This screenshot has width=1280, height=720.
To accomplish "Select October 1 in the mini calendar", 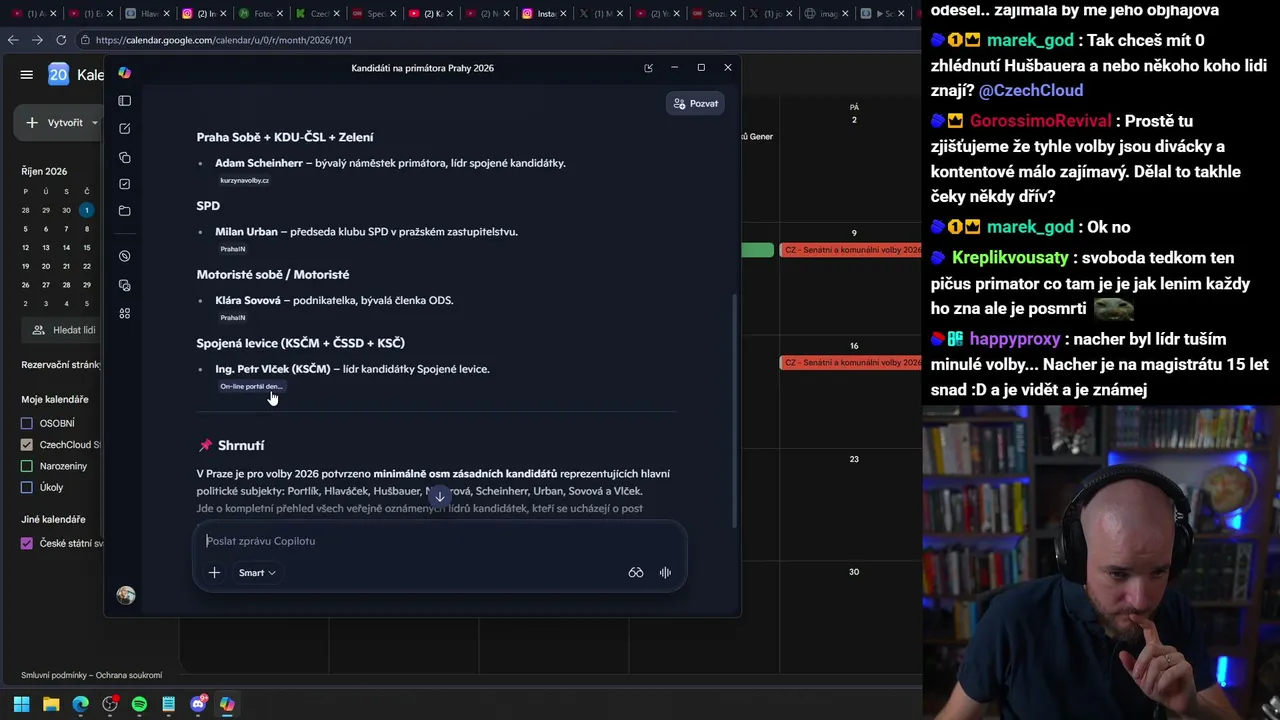I will 87,210.
